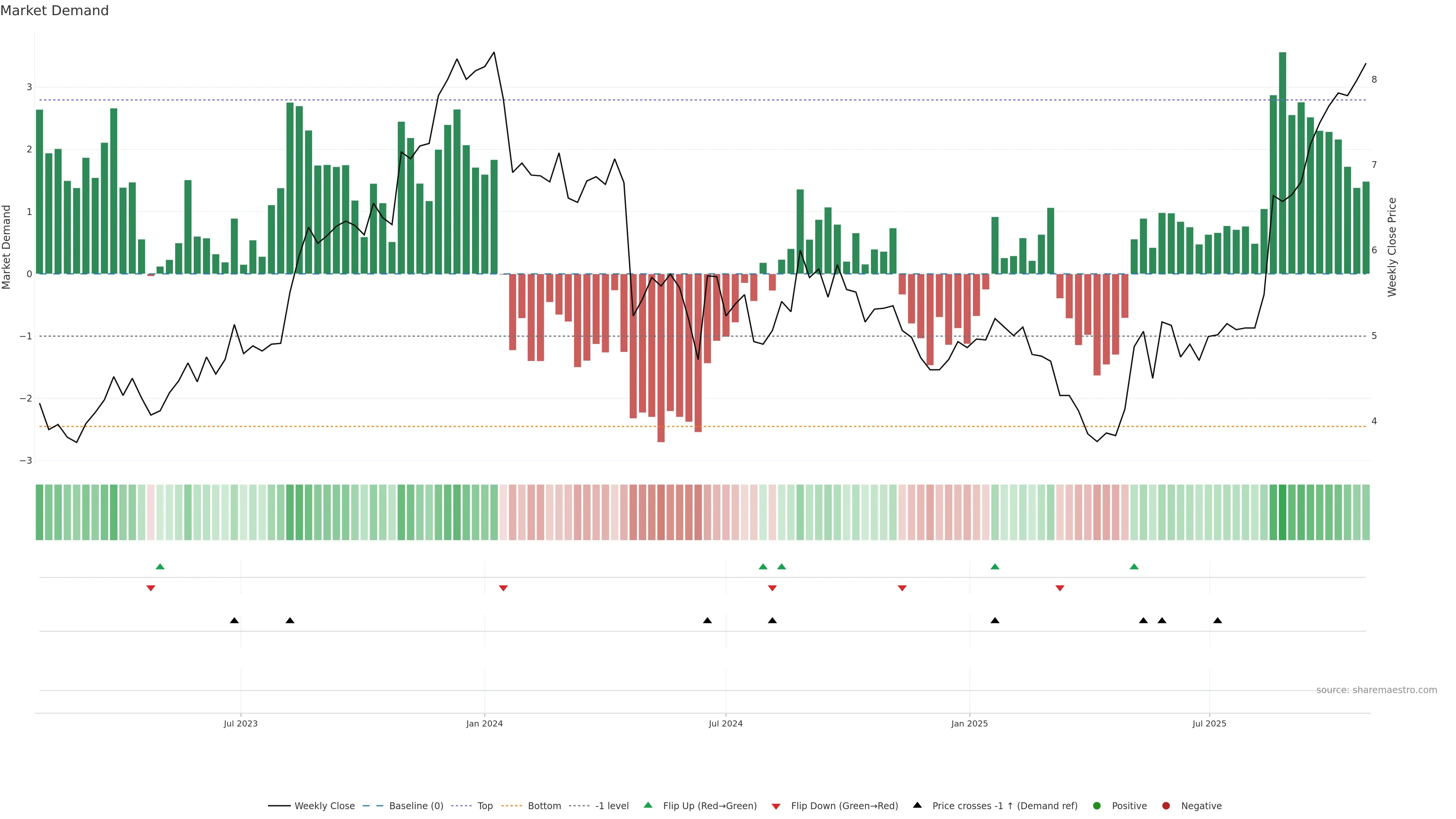Image resolution: width=1456 pixels, height=819 pixels.
Task: Click the Flip Down red triangle legend icon
Action: (x=775, y=806)
